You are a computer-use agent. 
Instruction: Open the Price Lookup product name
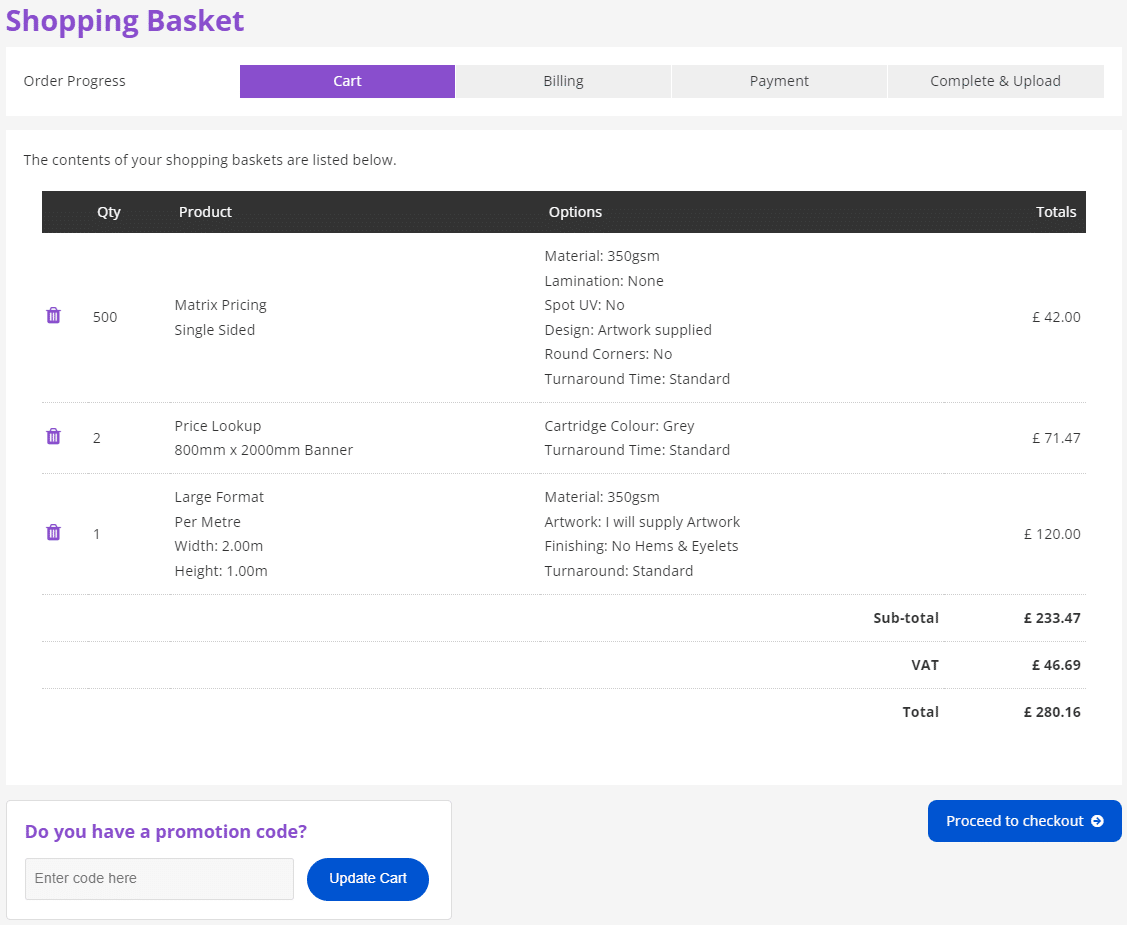pos(217,426)
